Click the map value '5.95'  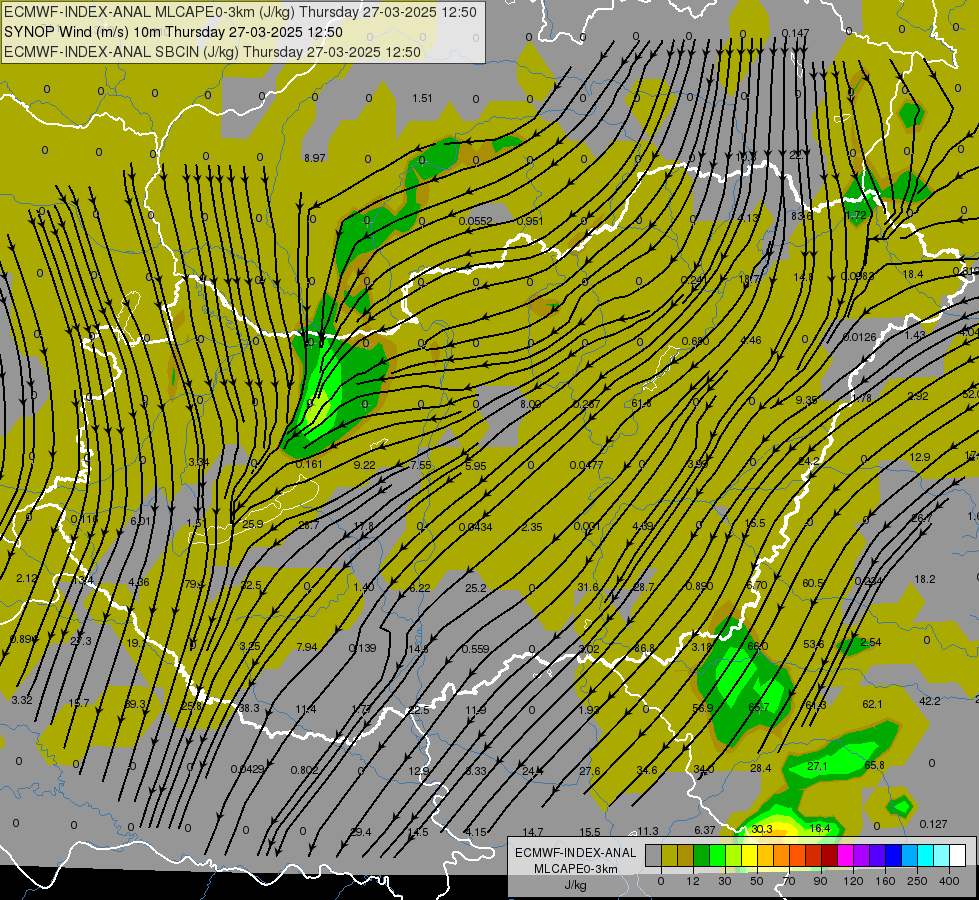476,466
